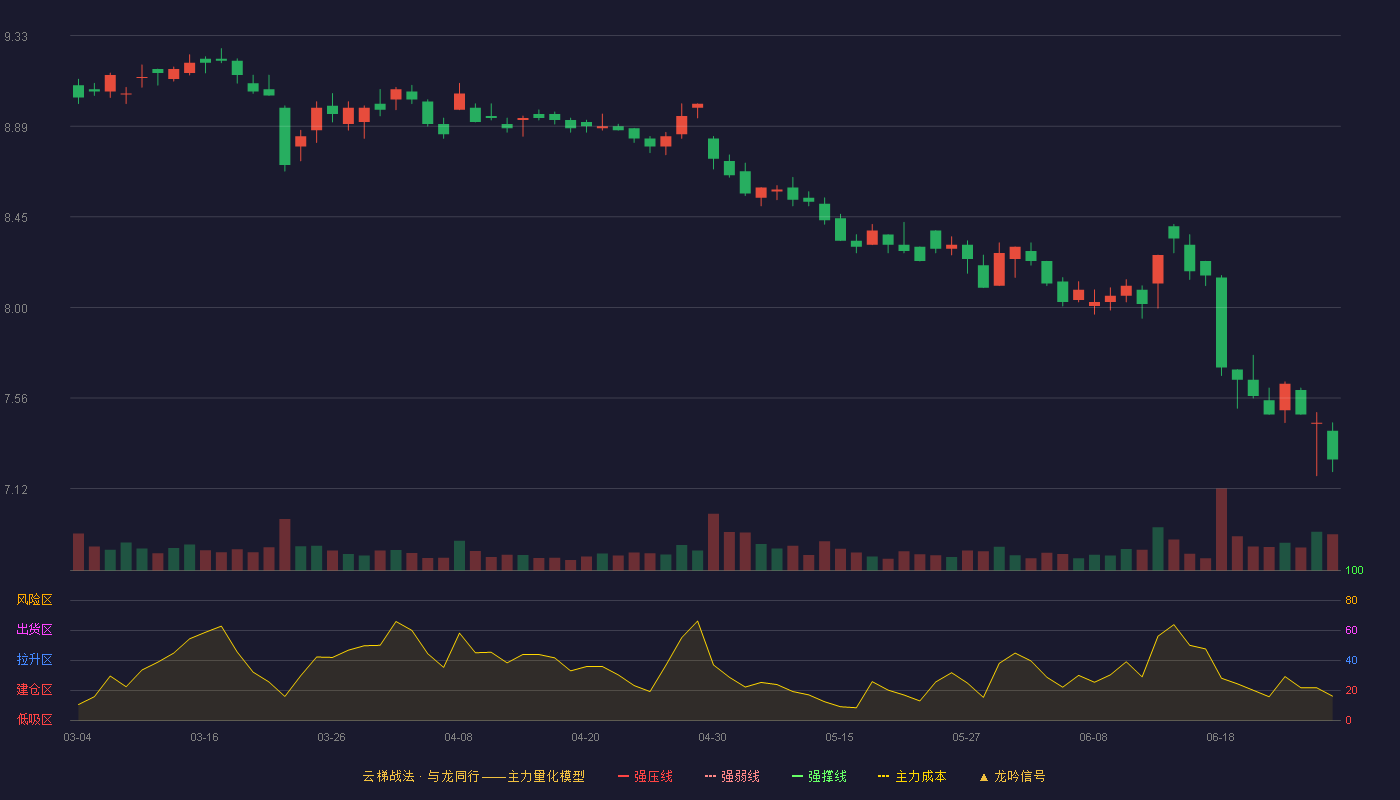Click the 05-15 date axis label
The image size is (1400, 800).
point(839,737)
